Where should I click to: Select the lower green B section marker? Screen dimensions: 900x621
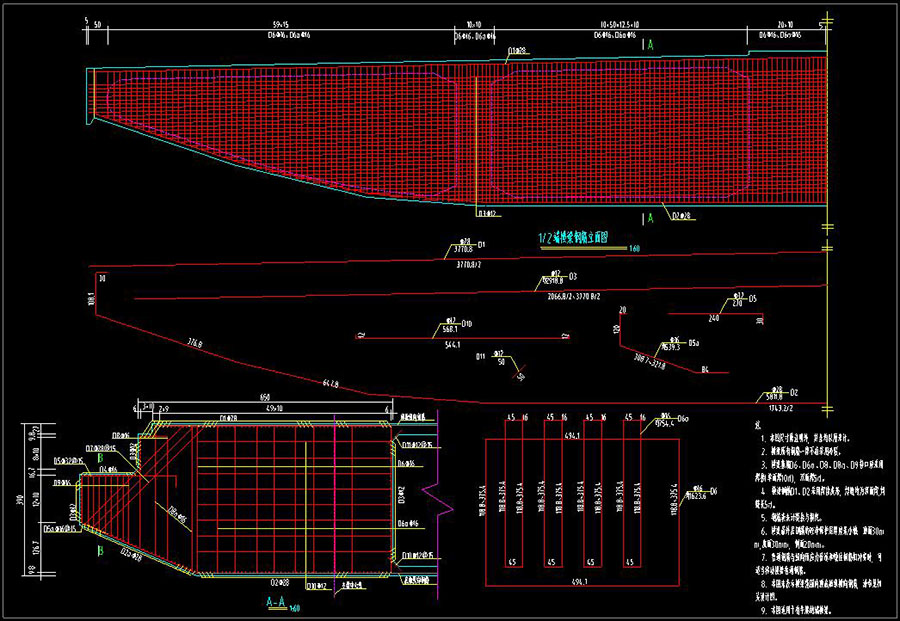coord(100,550)
